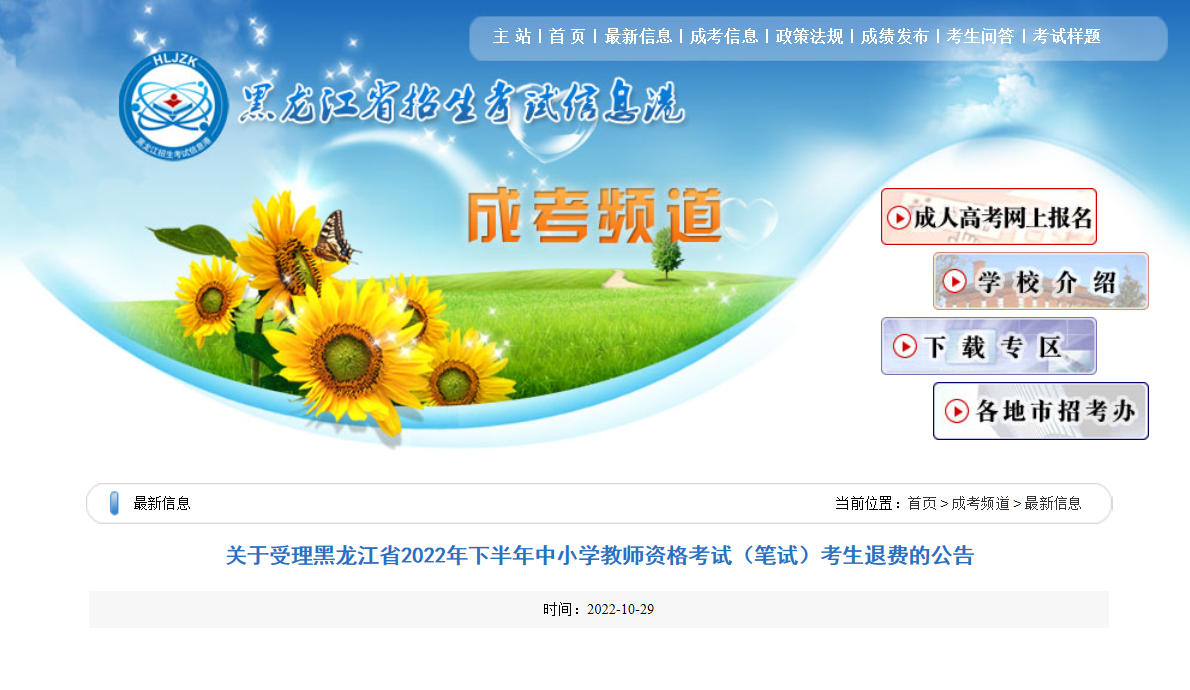1190x690 pixels.
Task: Click the HLJZK circular site logo
Action: click(173, 106)
